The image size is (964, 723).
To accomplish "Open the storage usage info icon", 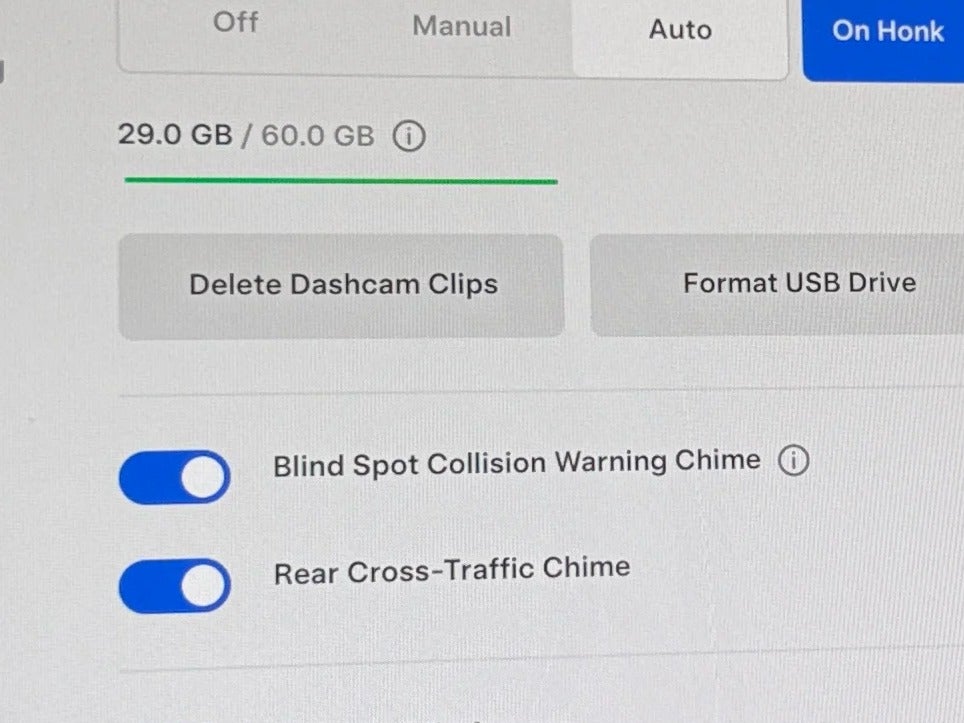I will [x=409, y=136].
